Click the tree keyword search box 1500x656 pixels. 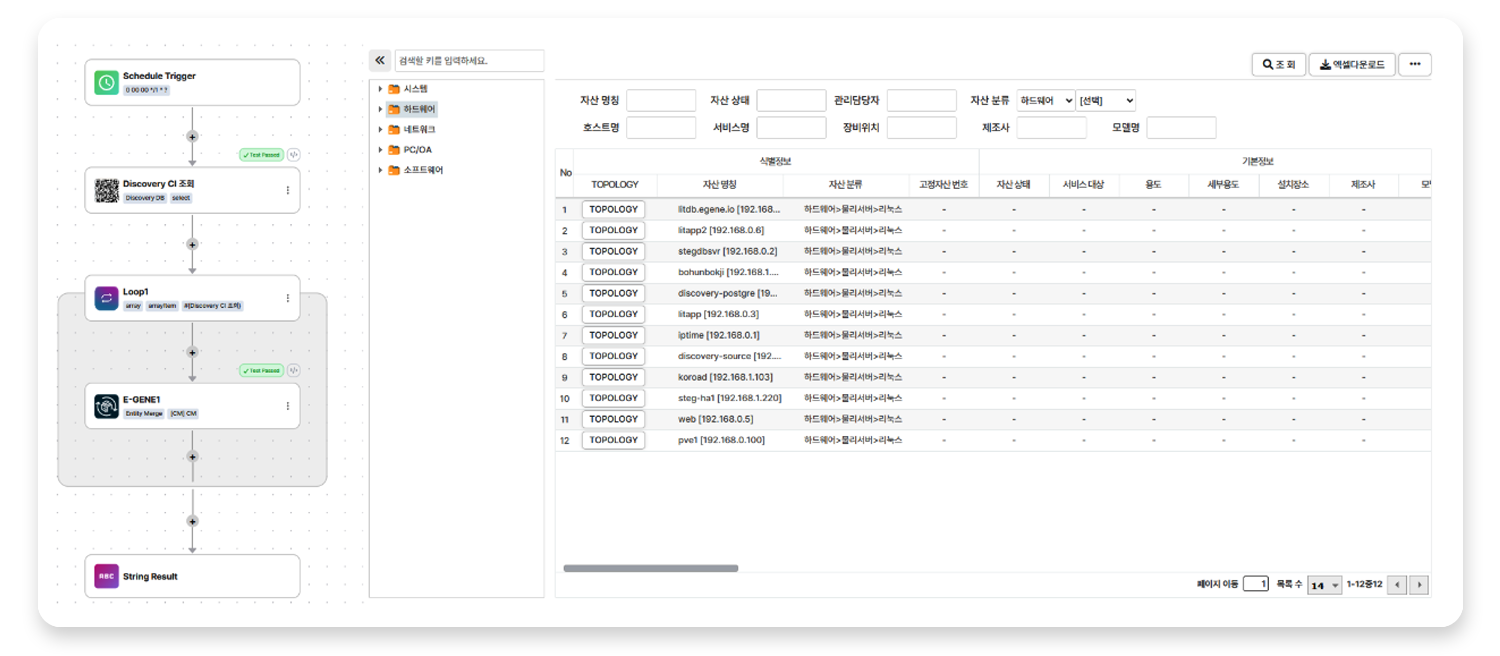pyautogui.click(x=470, y=61)
